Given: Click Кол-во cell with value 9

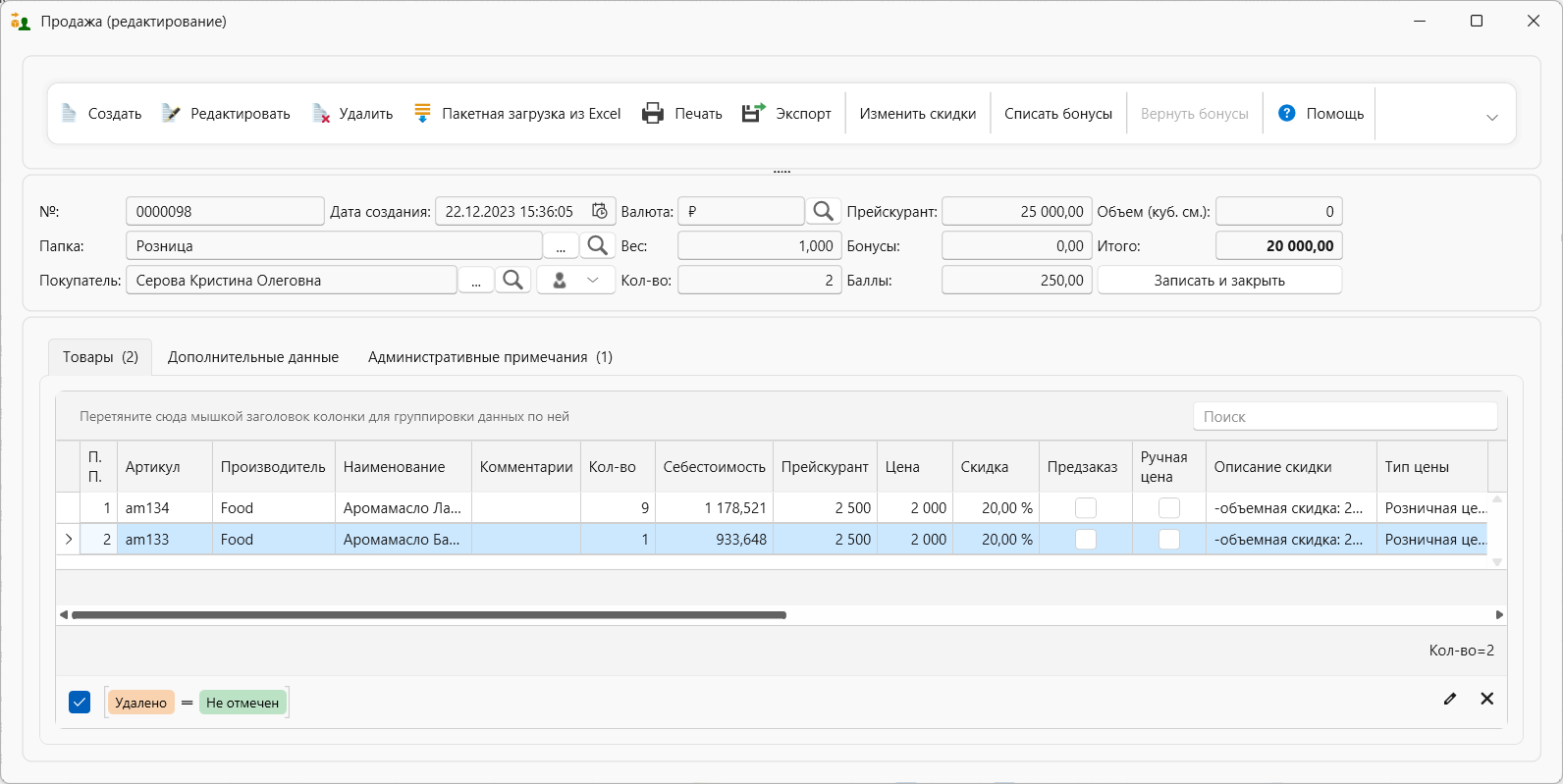Looking at the screenshot, I should coord(618,508).
